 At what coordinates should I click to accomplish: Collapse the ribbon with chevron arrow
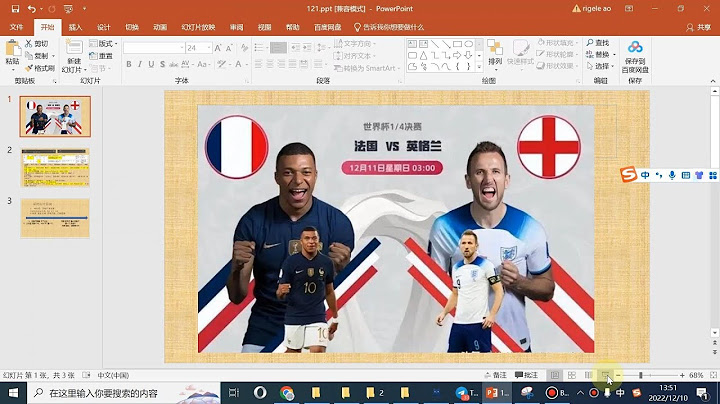pos(713,81)
